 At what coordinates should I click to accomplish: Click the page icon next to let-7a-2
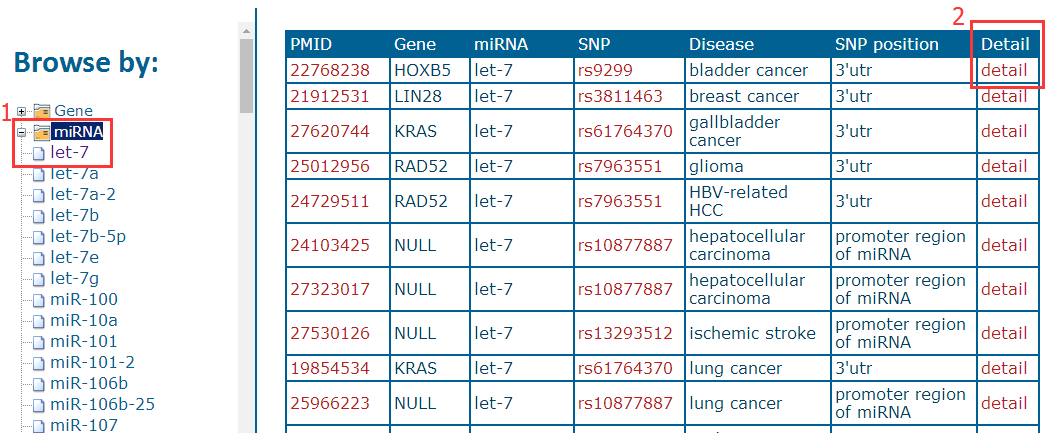(x=39, y=194)
